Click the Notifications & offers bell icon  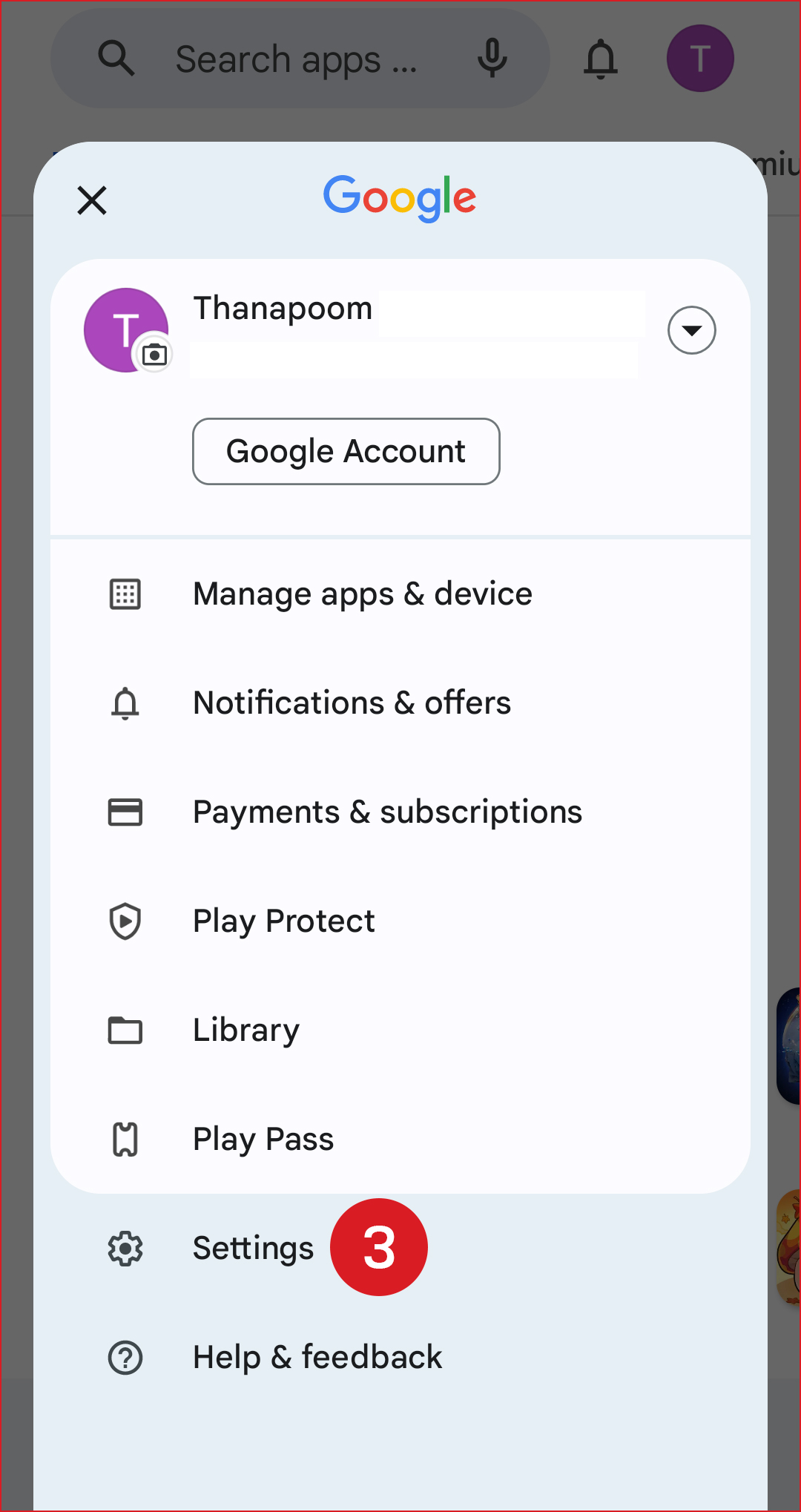[125, 703]
